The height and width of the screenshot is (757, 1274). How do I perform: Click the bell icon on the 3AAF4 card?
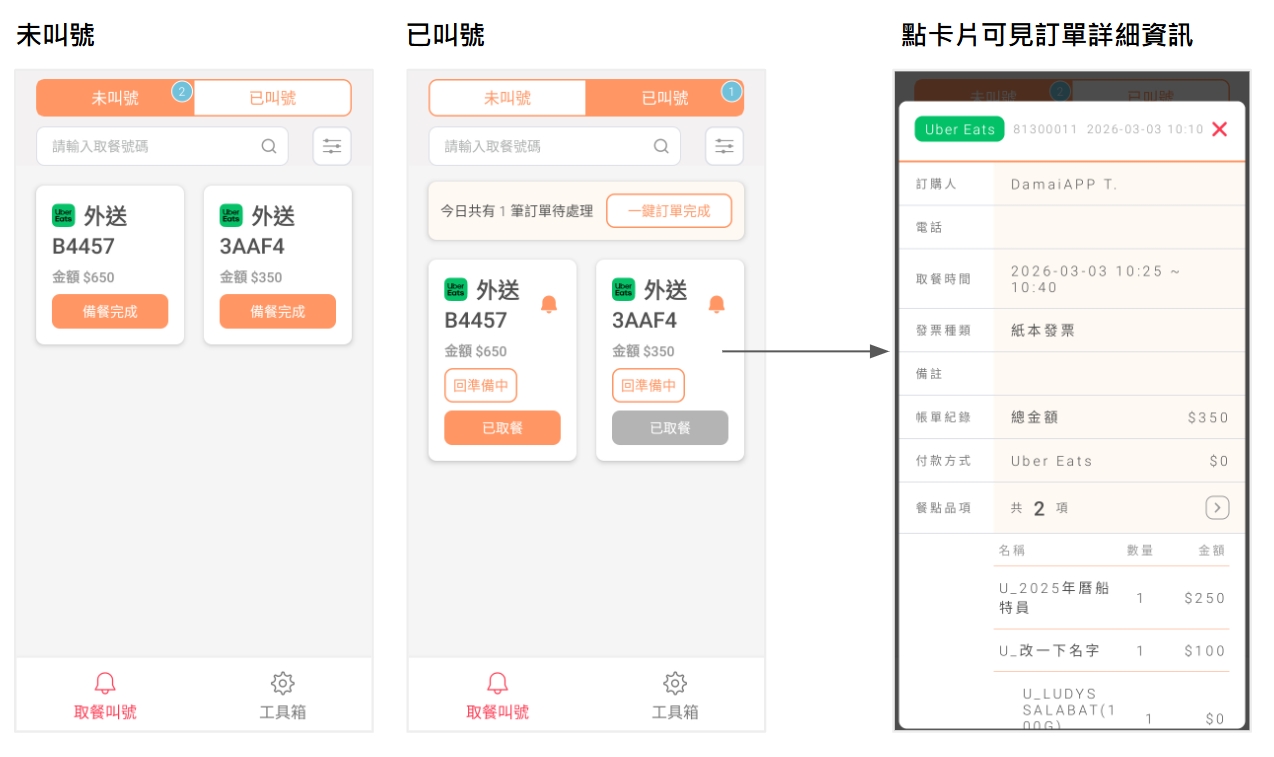click(x=716, y=304)
